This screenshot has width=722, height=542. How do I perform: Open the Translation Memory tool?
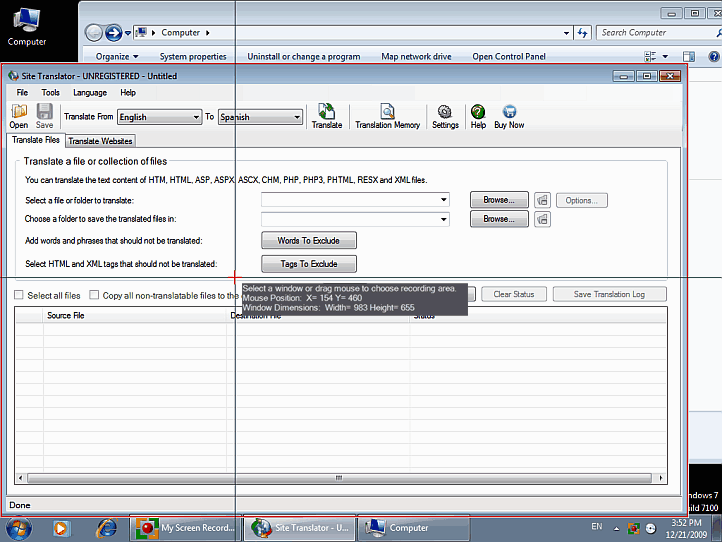[387, 116]
